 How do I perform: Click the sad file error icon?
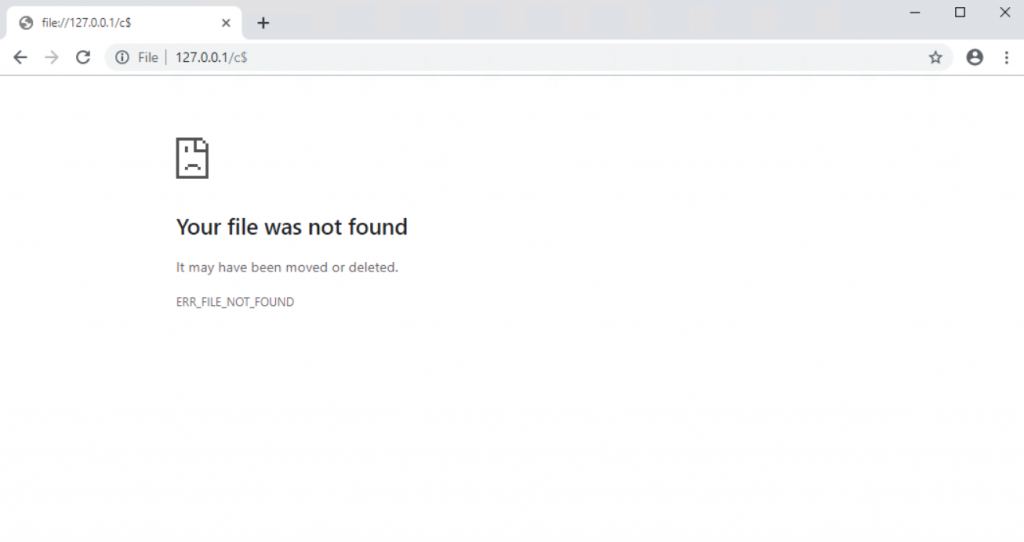(x=192, y=158)
